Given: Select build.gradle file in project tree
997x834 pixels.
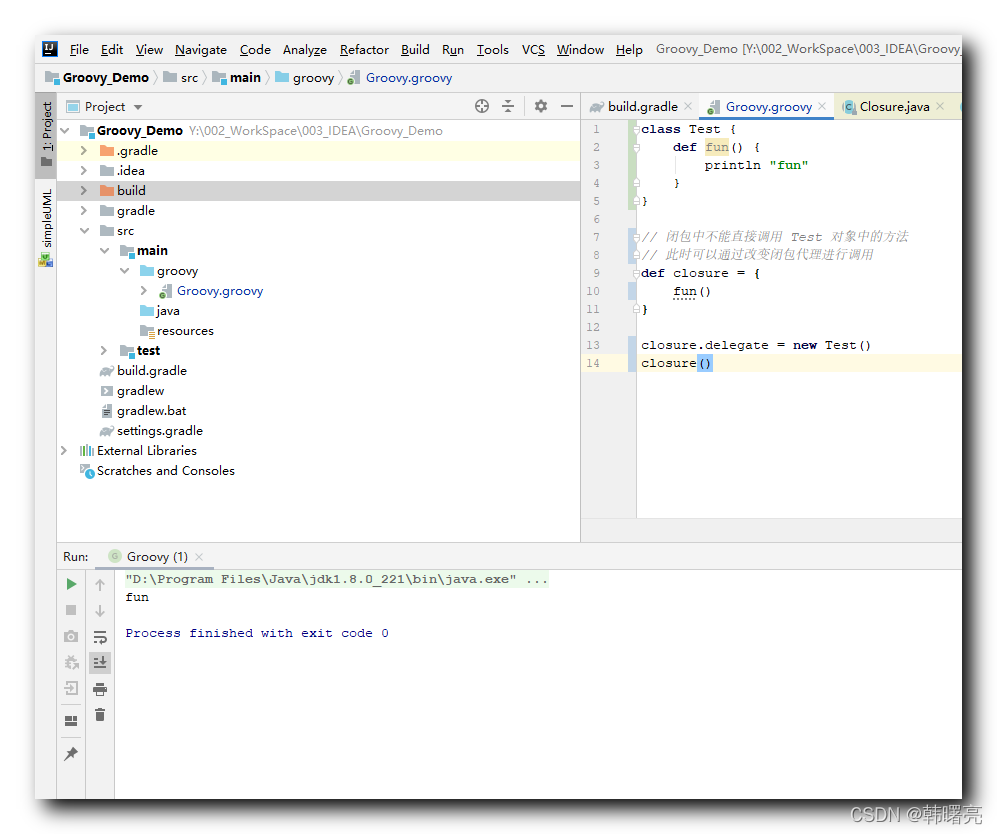Looking at the screenshot, I should click(x=151, y=371).
